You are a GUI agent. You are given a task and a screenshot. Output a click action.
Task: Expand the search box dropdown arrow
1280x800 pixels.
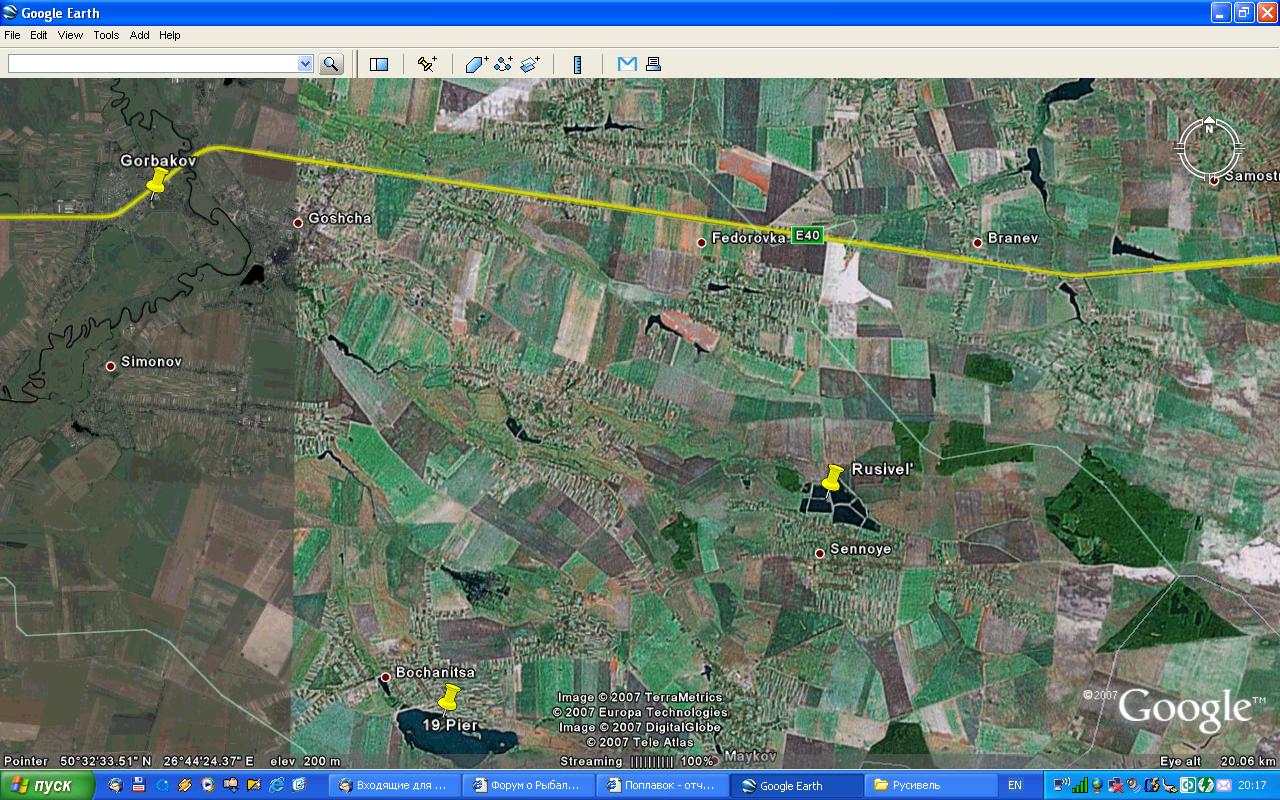[x=305, y=64]
